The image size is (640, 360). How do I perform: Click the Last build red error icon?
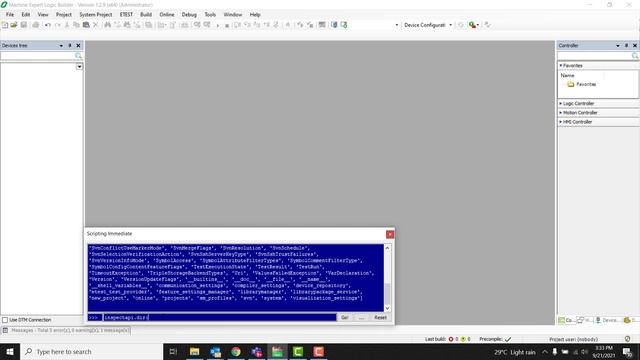tap(451, 339)
